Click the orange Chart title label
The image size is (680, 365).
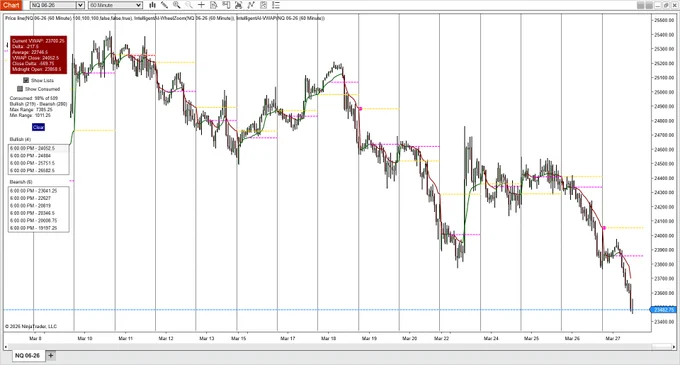(11, 5)
